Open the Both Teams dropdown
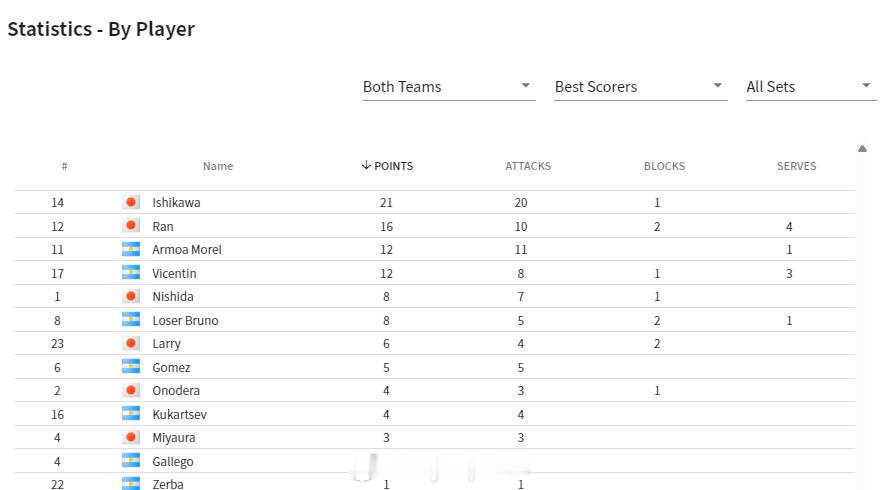 click(449, 87)
